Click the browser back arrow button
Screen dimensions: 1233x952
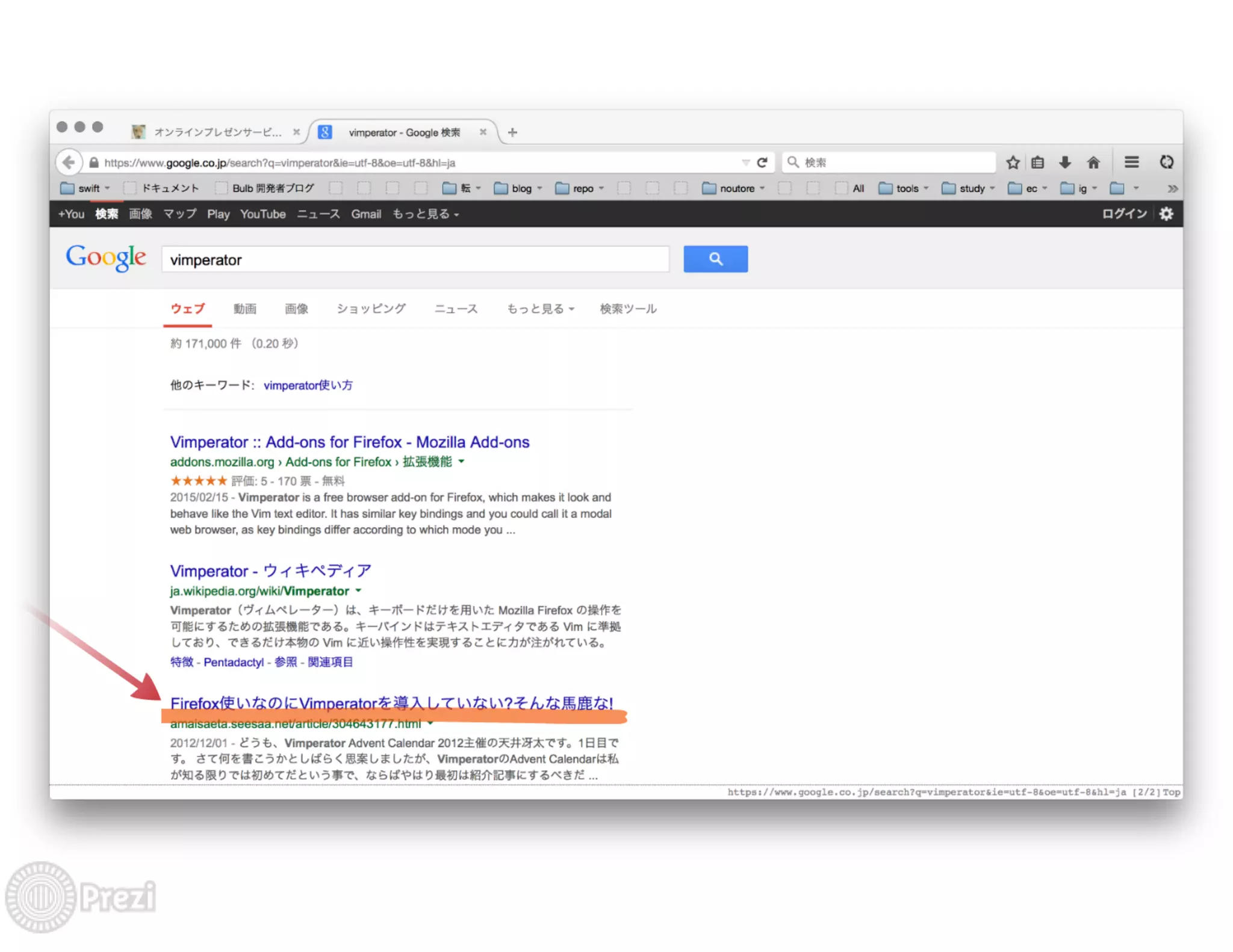(69, 162)
